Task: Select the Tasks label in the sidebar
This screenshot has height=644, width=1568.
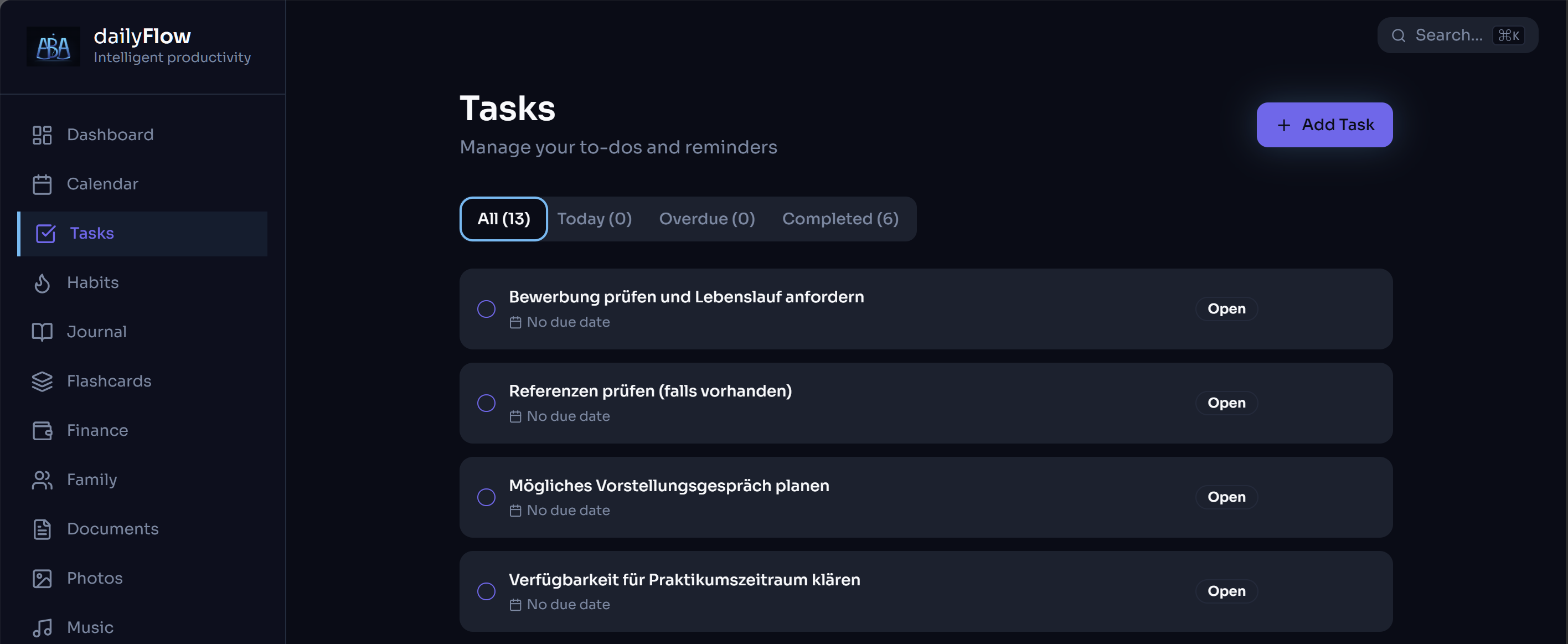Action: 92,234
